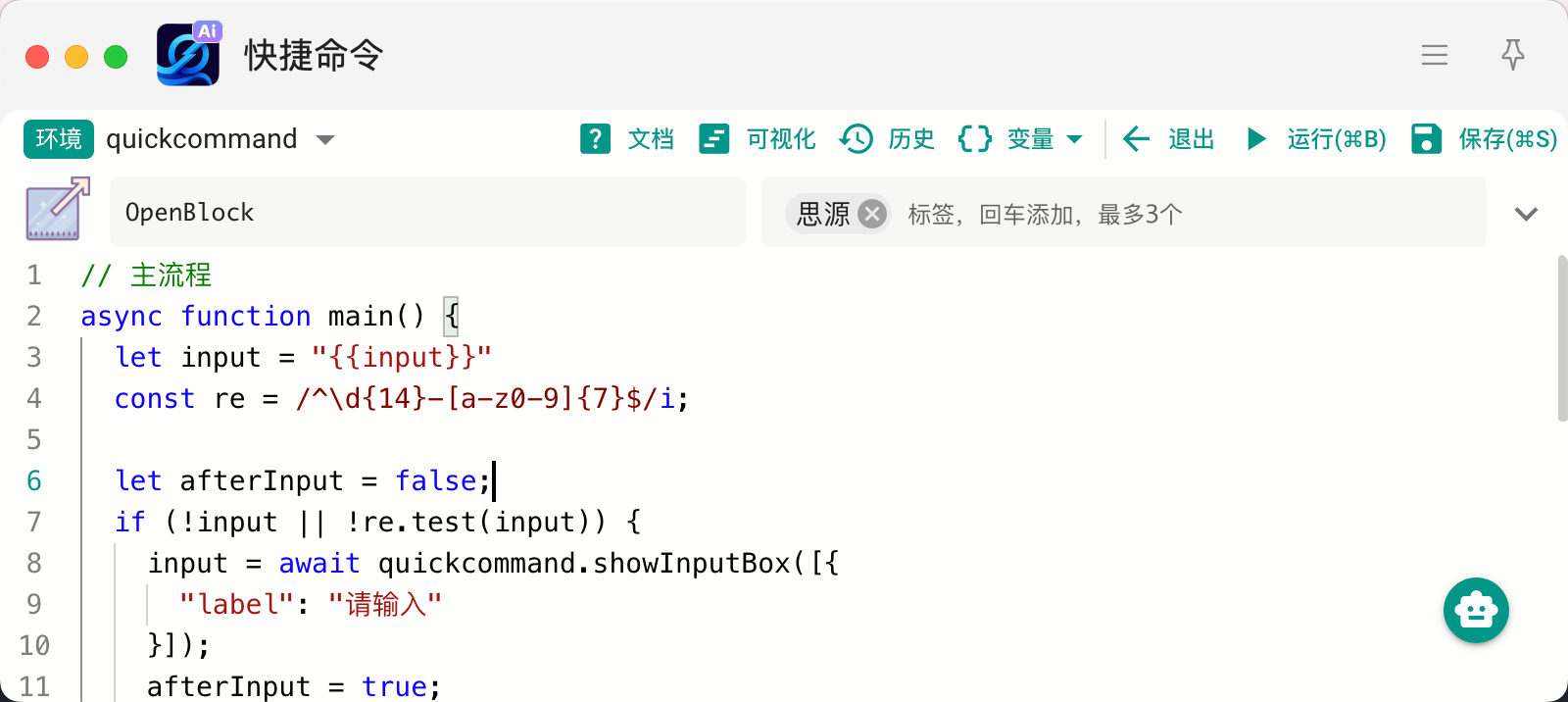Click the 运行 play triangle icon
This screenshot has height=702, width=1568.
click(1256, 139)
